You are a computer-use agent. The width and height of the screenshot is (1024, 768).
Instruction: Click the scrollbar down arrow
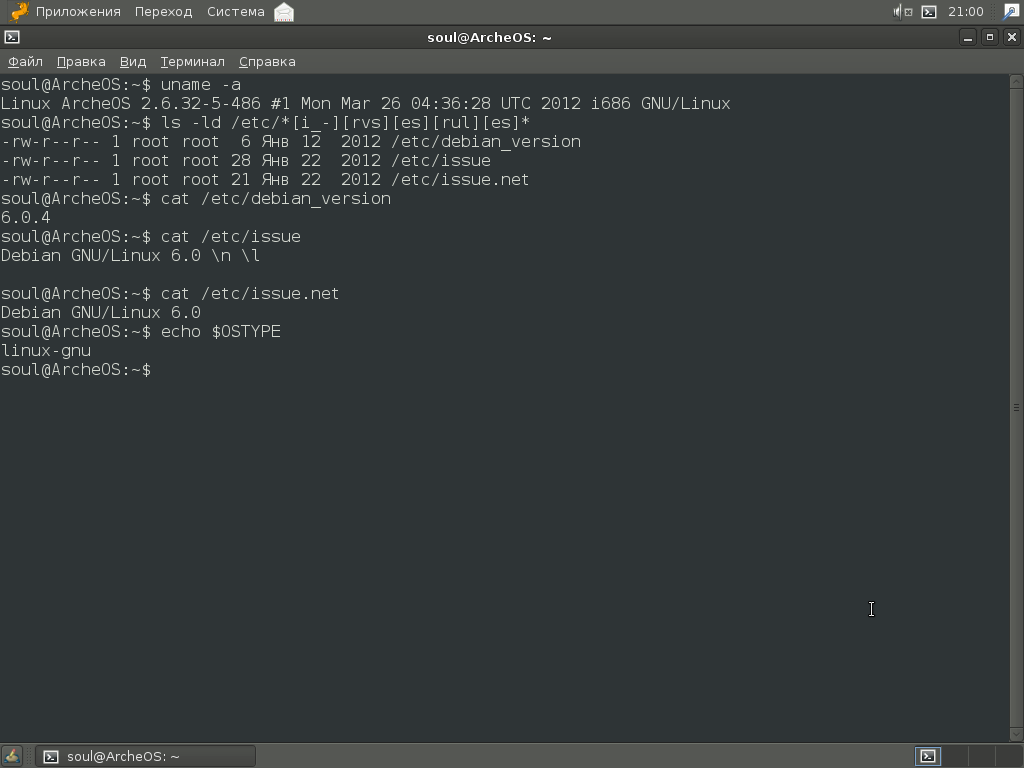point(1016,735)
